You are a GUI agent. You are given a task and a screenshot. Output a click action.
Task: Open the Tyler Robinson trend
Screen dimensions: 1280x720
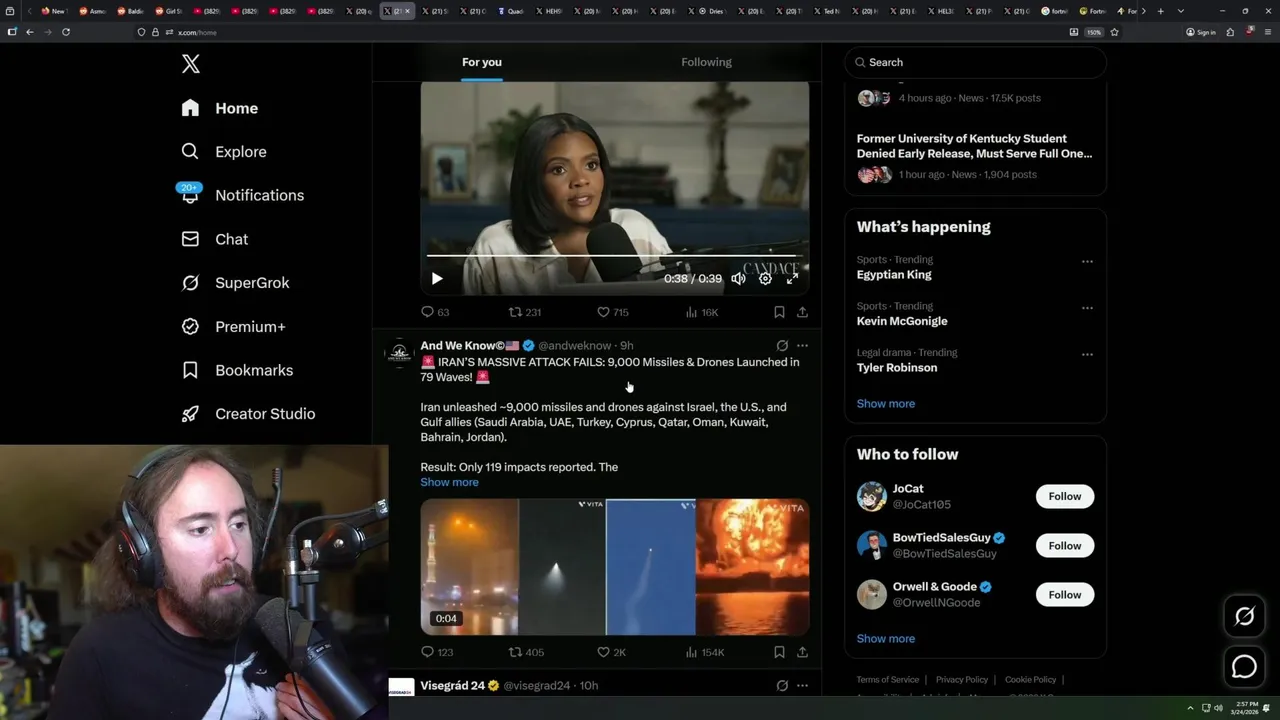(897, 368)
